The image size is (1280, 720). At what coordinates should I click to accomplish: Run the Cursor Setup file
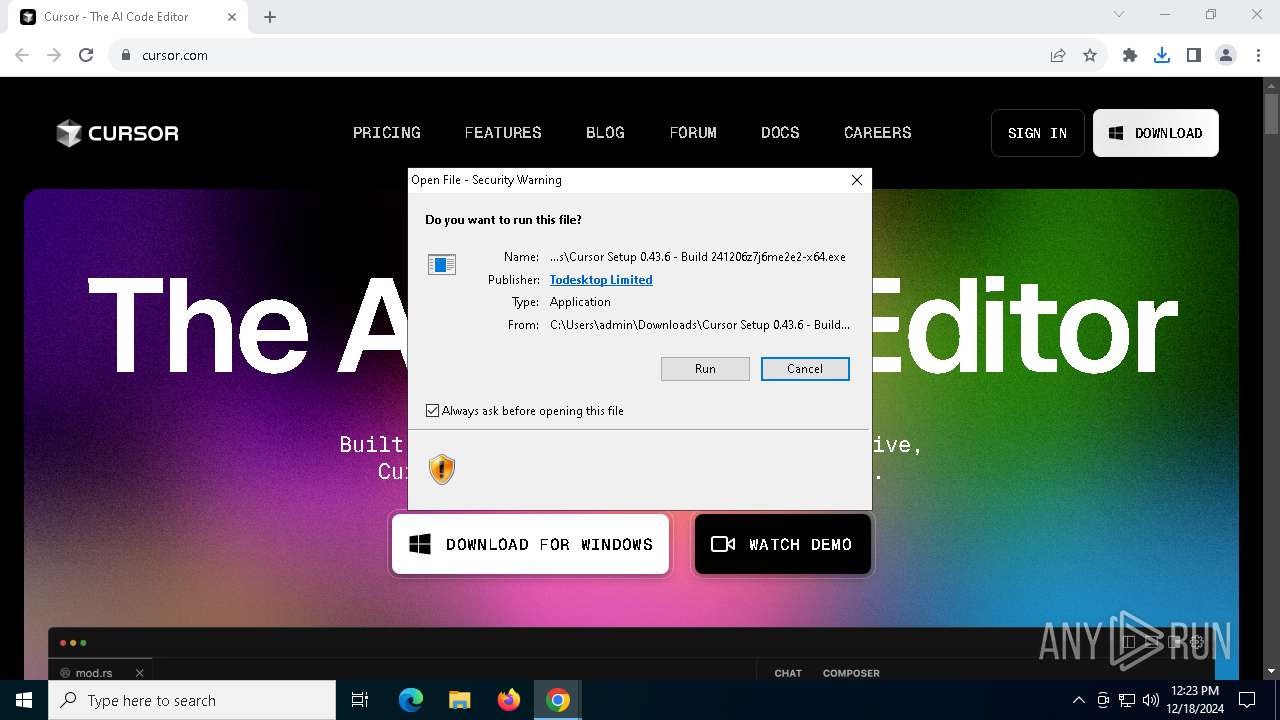tap(705, 369)
